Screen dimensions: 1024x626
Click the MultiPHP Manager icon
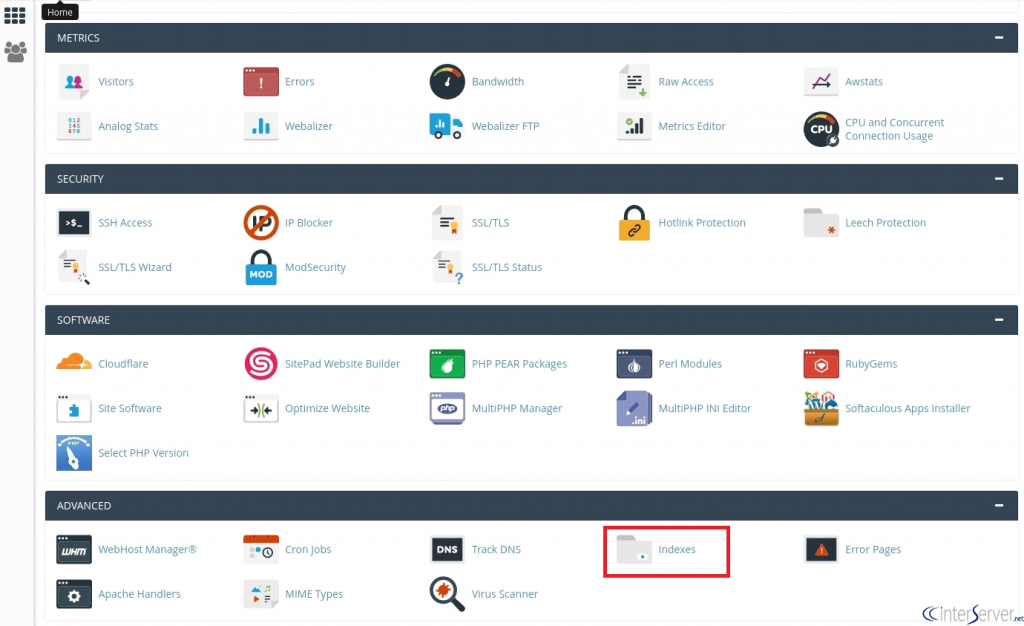point(447,408)
